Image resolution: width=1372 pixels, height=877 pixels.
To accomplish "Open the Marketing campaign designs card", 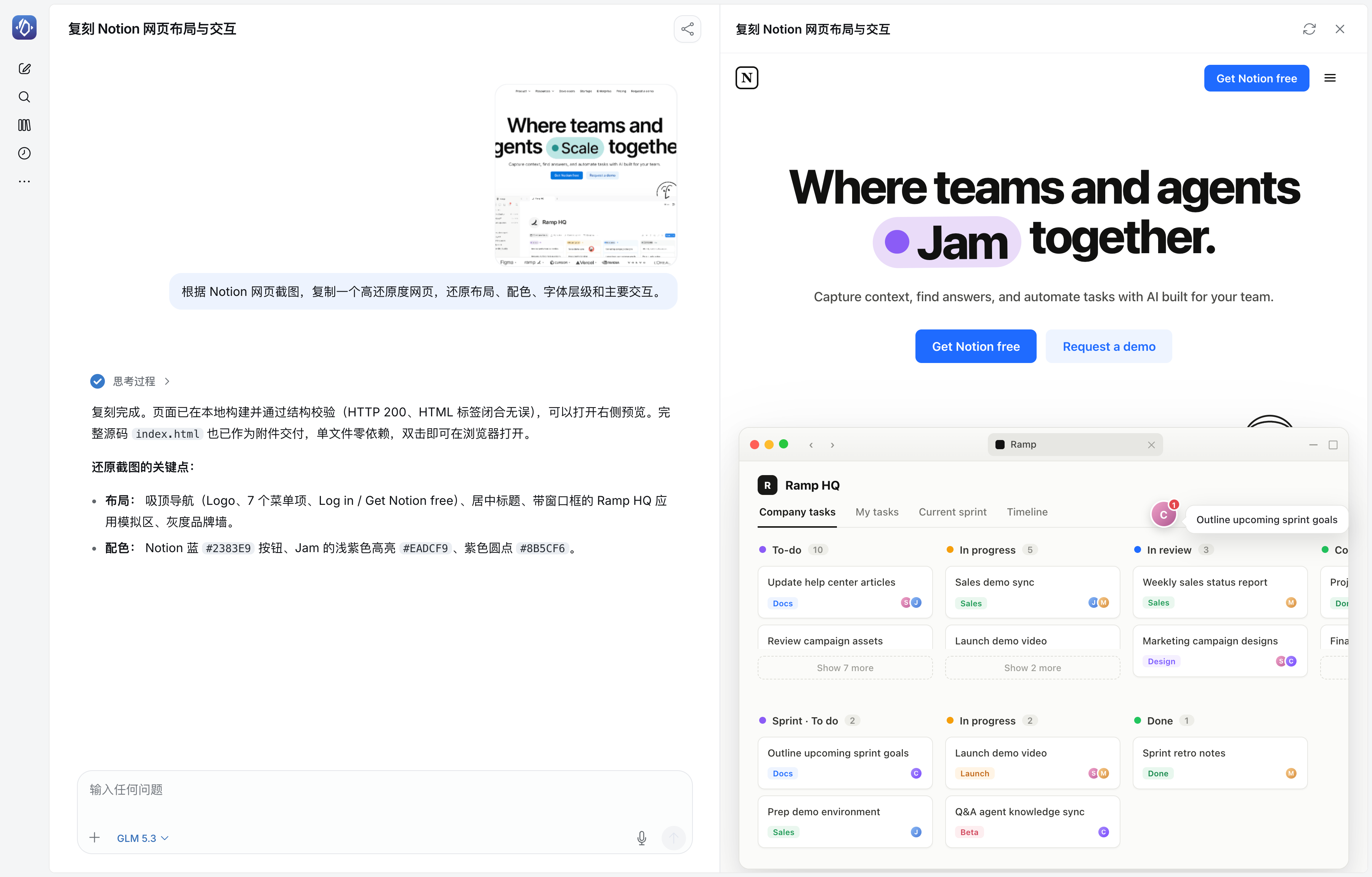I will pyautogui.click(x=1220, y=651).
